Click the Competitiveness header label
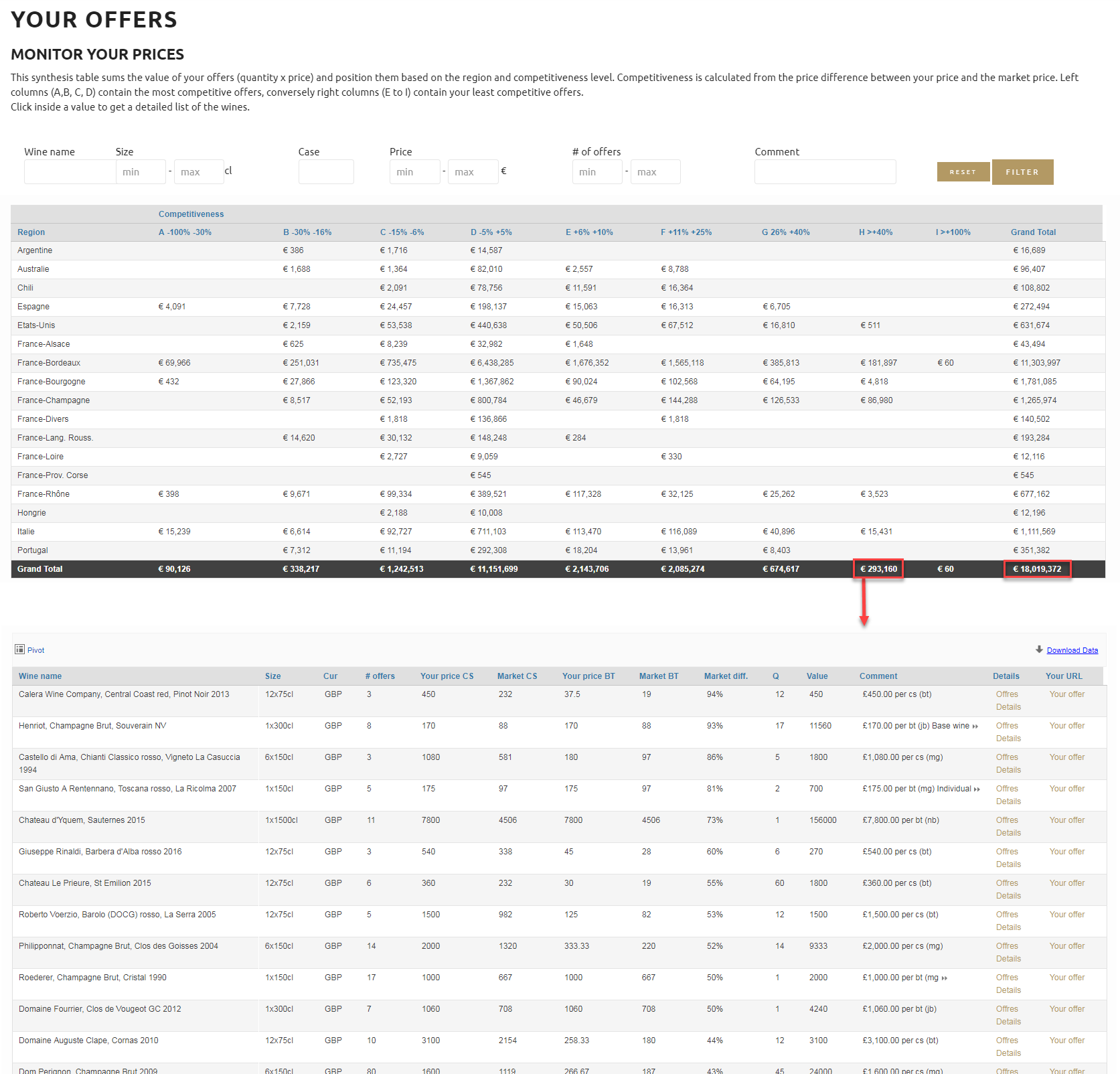The height and width of the screenshot is (1074, 1120). [x=191, y=214]
